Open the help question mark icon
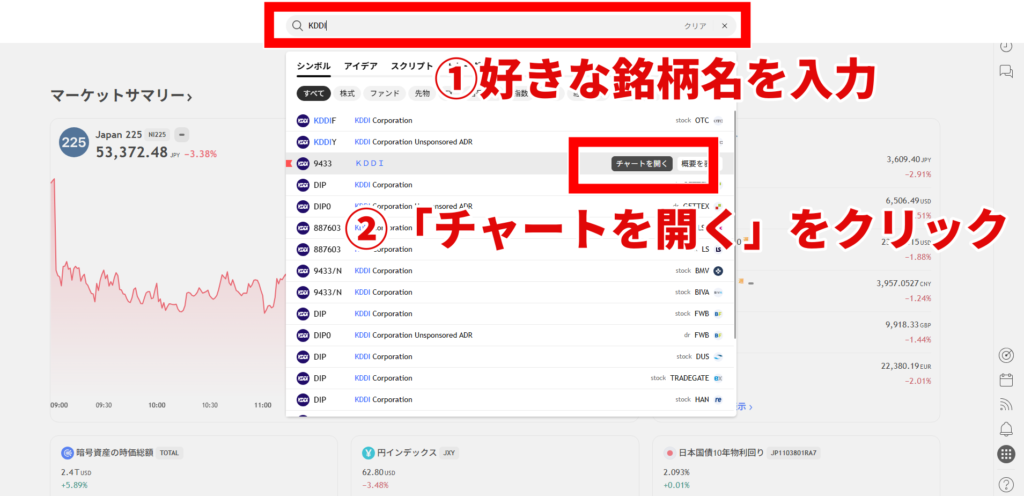The image size is (1024, 496). [1006, 485]
